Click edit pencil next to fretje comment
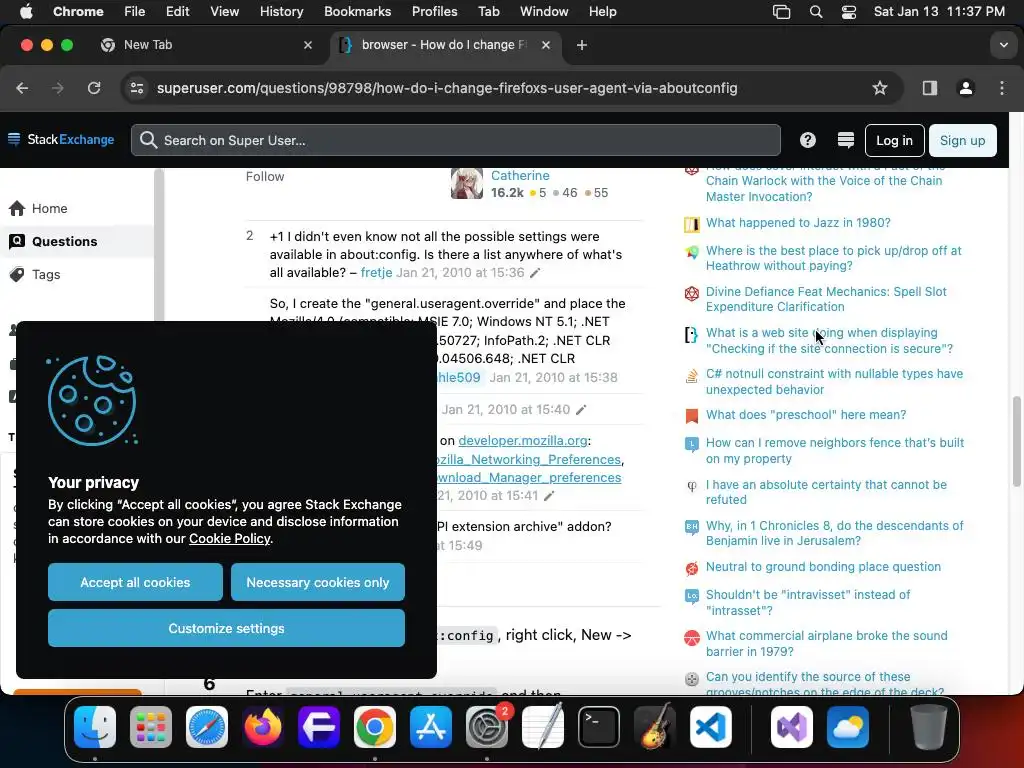This screenshot has width=1024, height=768. click(536, 273)
